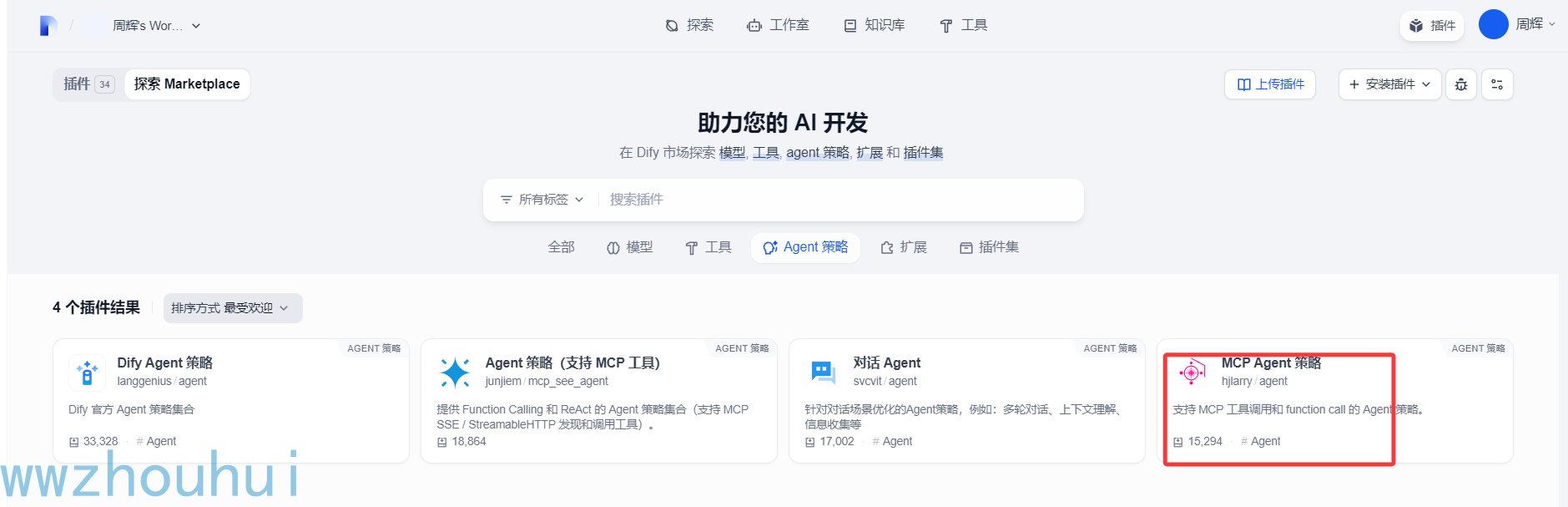Follow the 模型 link in subtitle
The image size is (1568, 507).
(x=732, y=153)
